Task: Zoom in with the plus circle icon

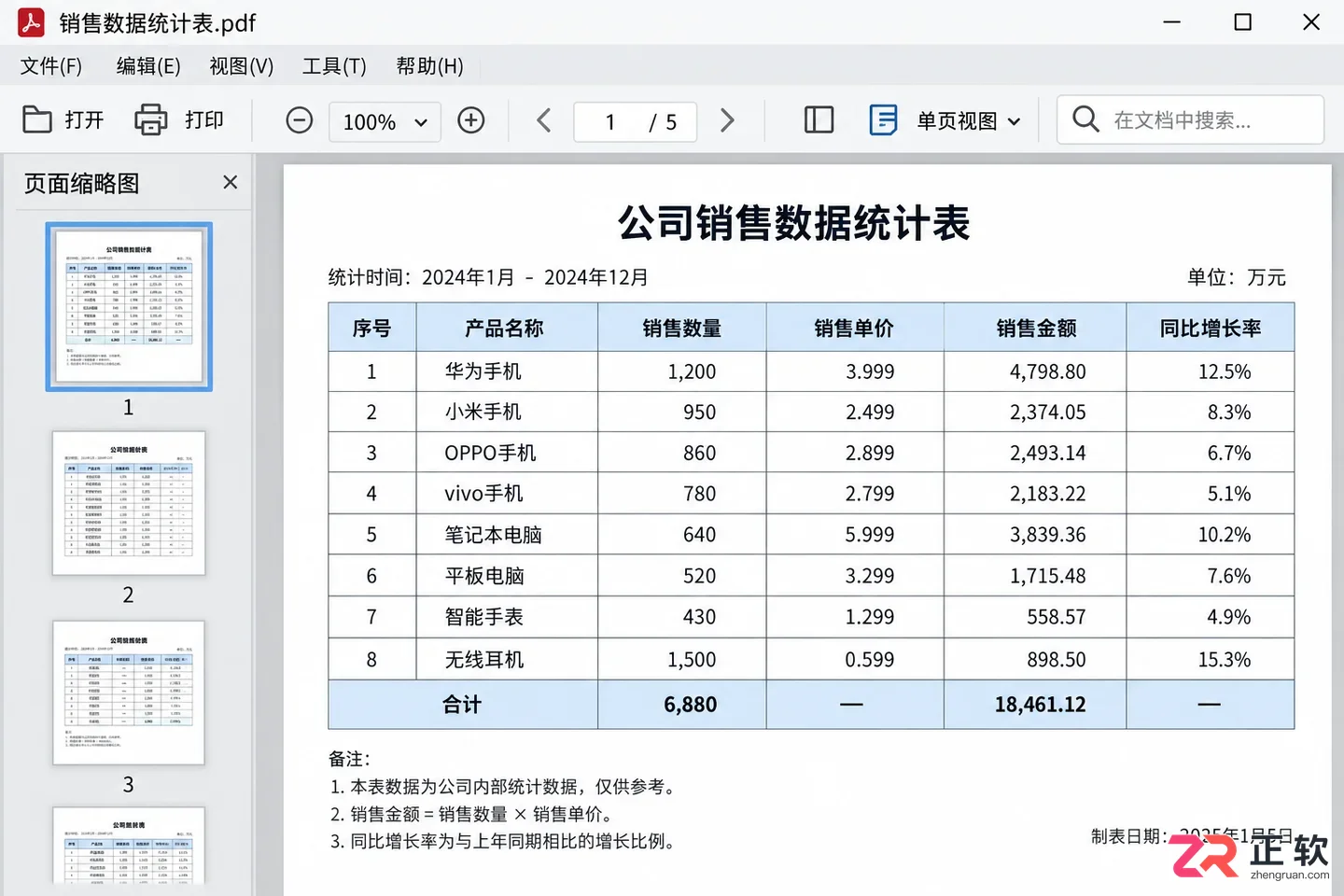Action: tap(471, 120)
